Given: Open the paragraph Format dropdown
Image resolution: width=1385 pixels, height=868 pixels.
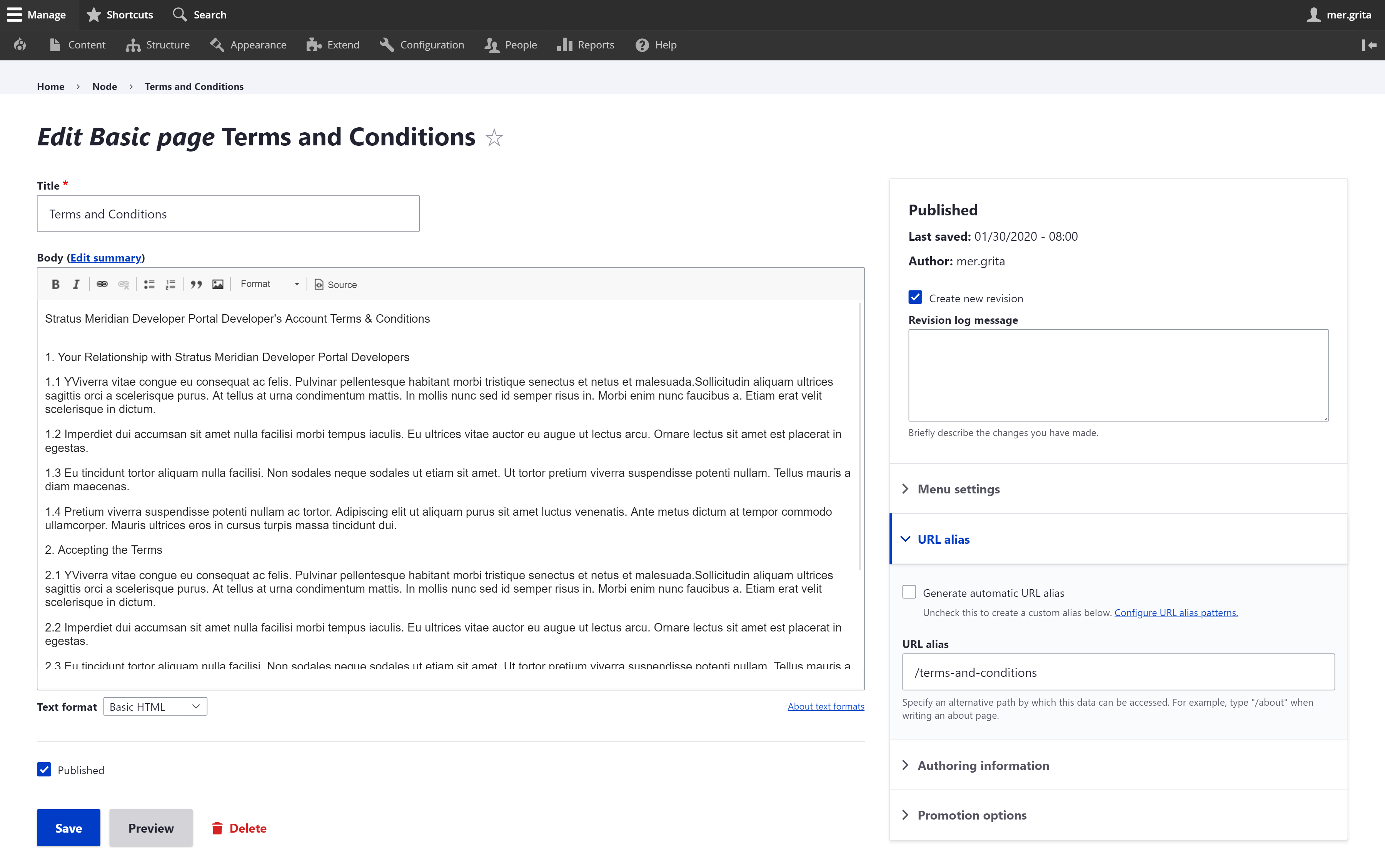Looking at the screenshot, I should (x=269, y=283).
